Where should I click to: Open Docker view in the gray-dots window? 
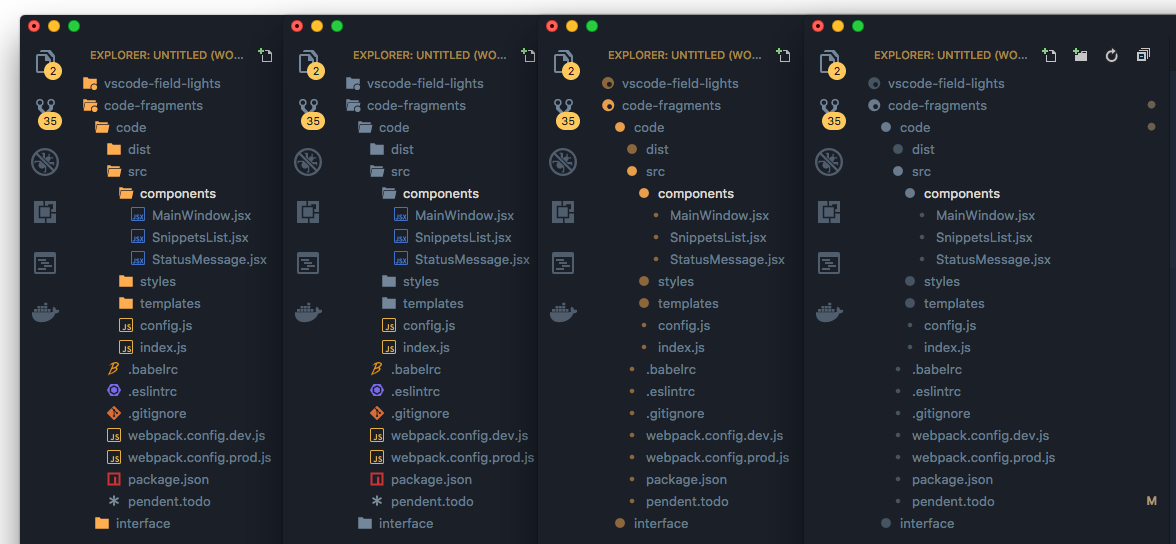[x=830, y=312]
